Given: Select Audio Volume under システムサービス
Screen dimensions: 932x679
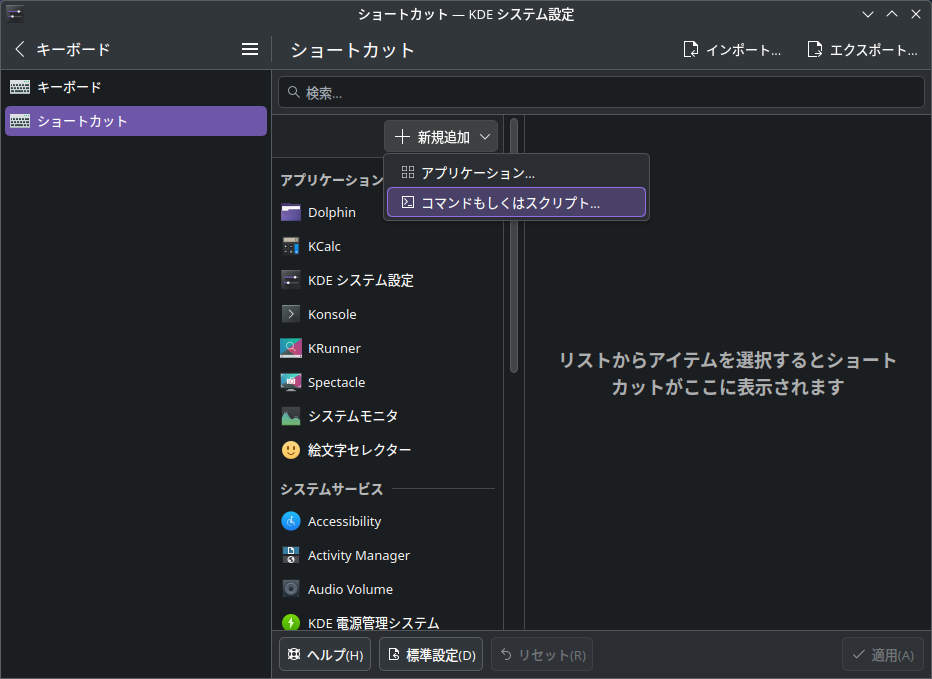Looking at the screenshot, I should 388,589.
